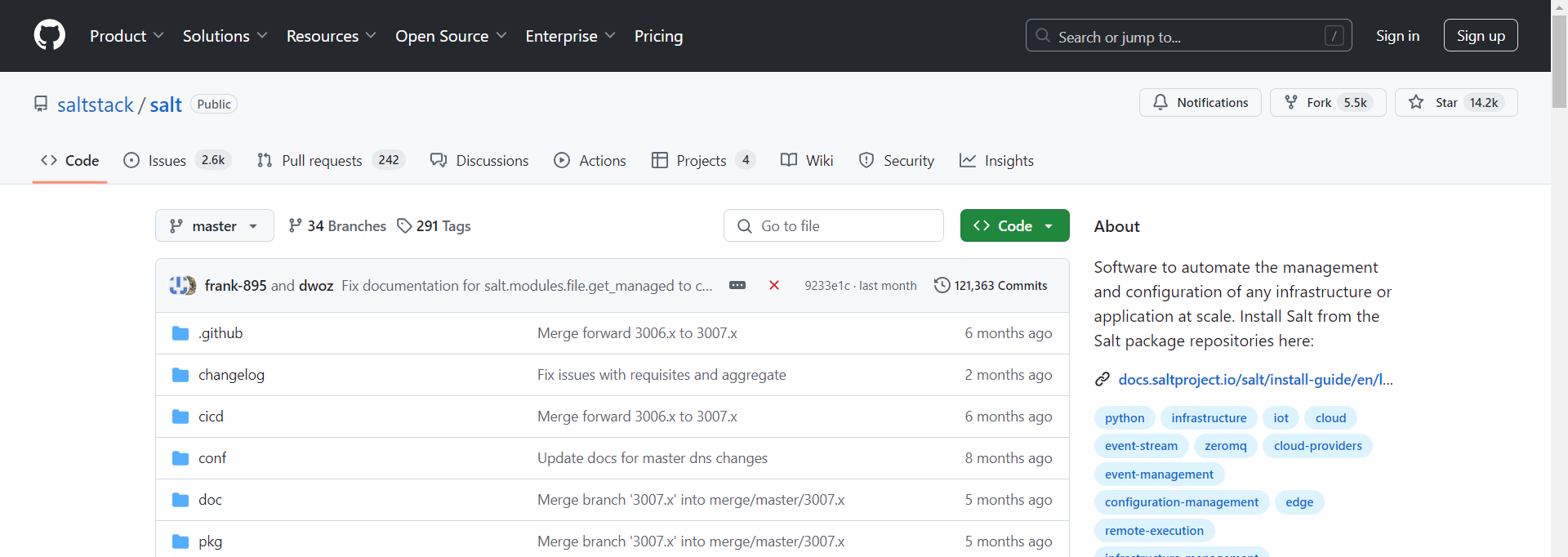Click the doc folder icon

[x=180, y=500]
